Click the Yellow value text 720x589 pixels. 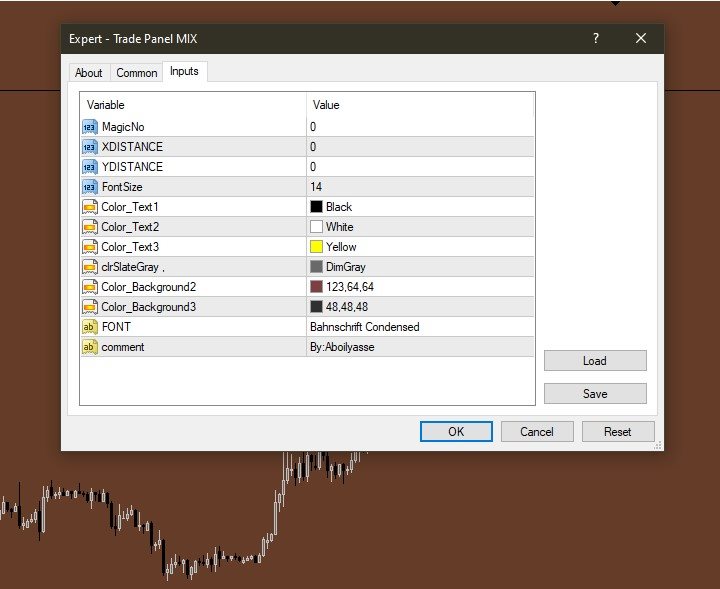341,247
